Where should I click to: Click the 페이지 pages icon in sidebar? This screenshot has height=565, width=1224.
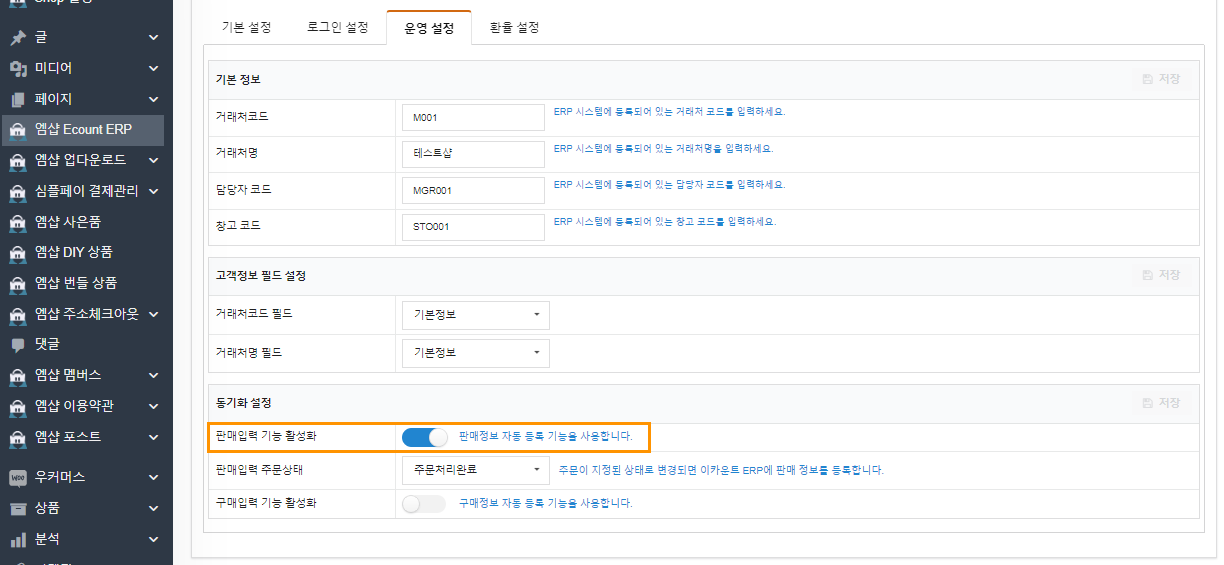point(17,100)
